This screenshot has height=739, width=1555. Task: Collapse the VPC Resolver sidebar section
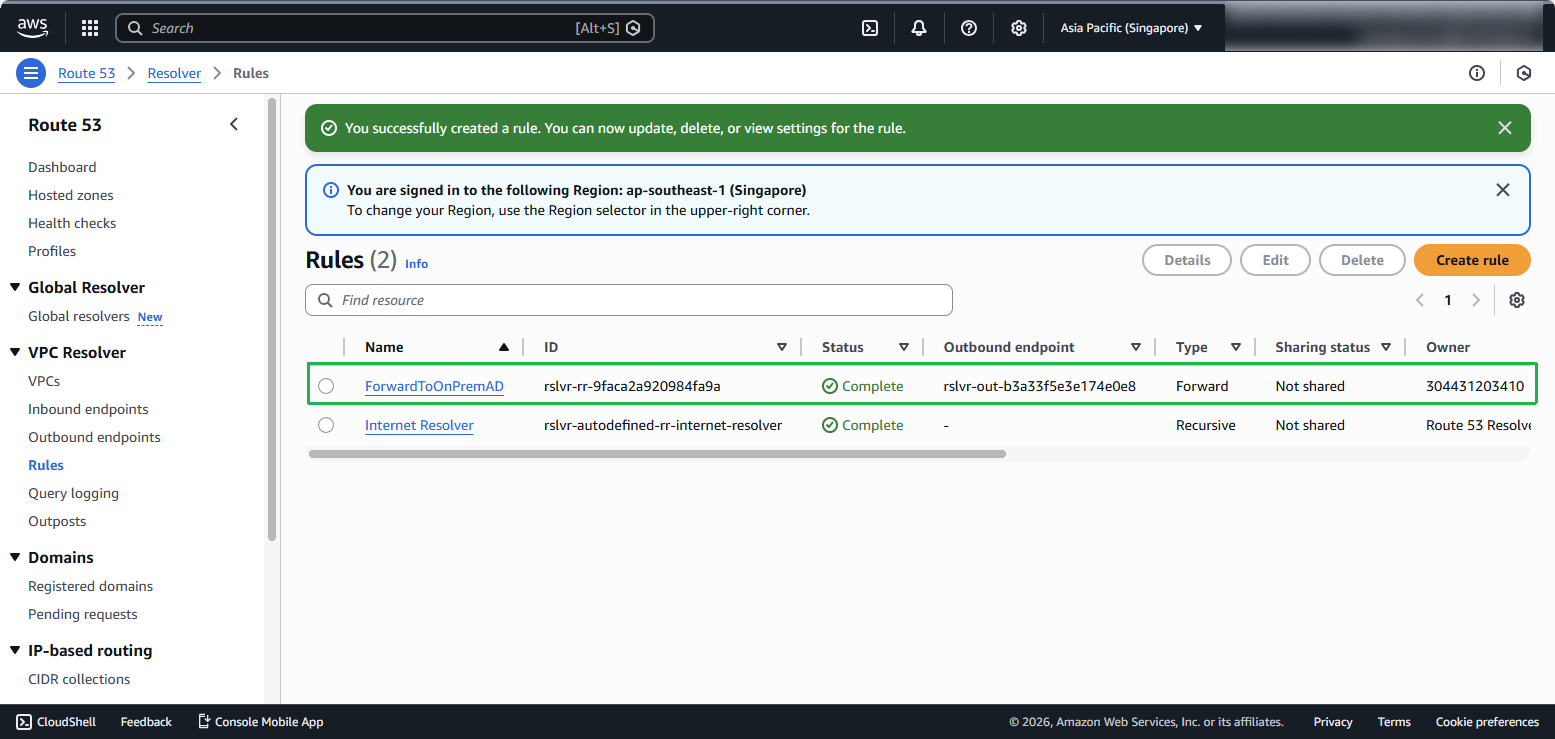point(15,353)
